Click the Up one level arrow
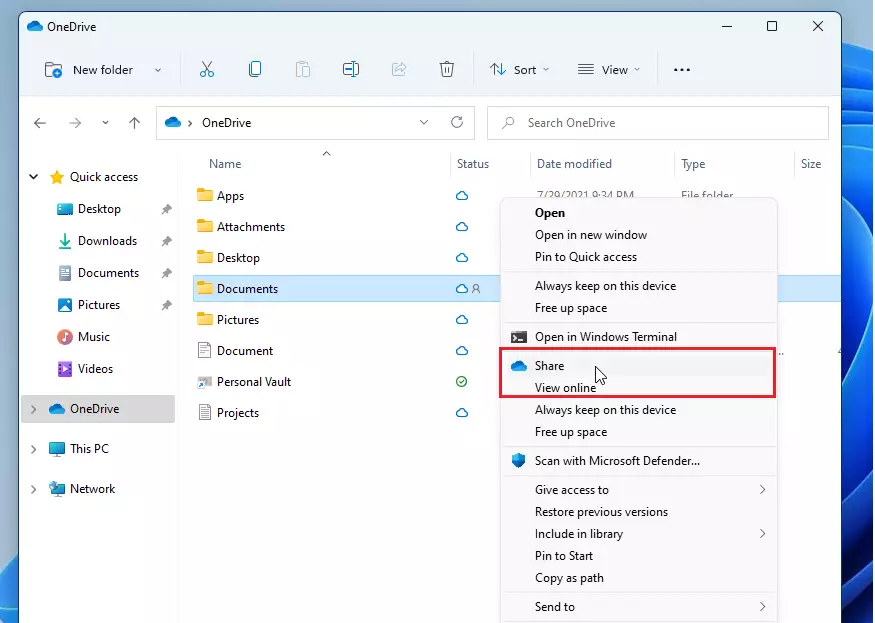 134,123
